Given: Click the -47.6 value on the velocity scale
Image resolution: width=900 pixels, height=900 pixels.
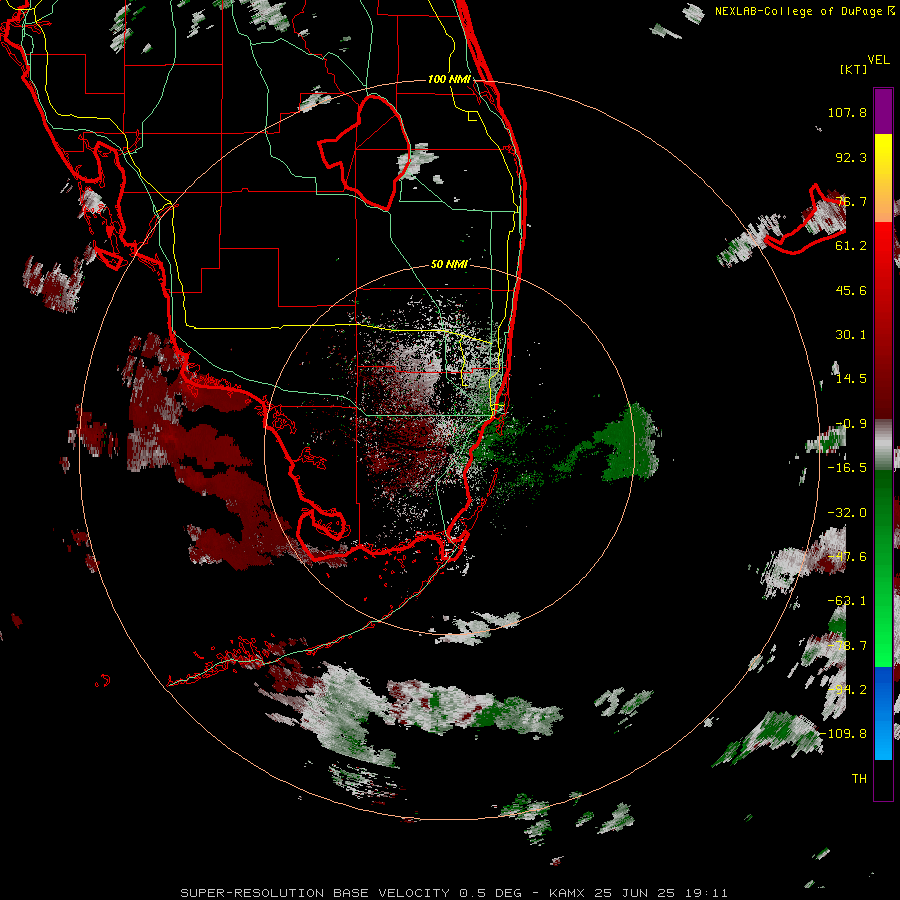Looking at the screenshot, I should [x=847, y=557].
